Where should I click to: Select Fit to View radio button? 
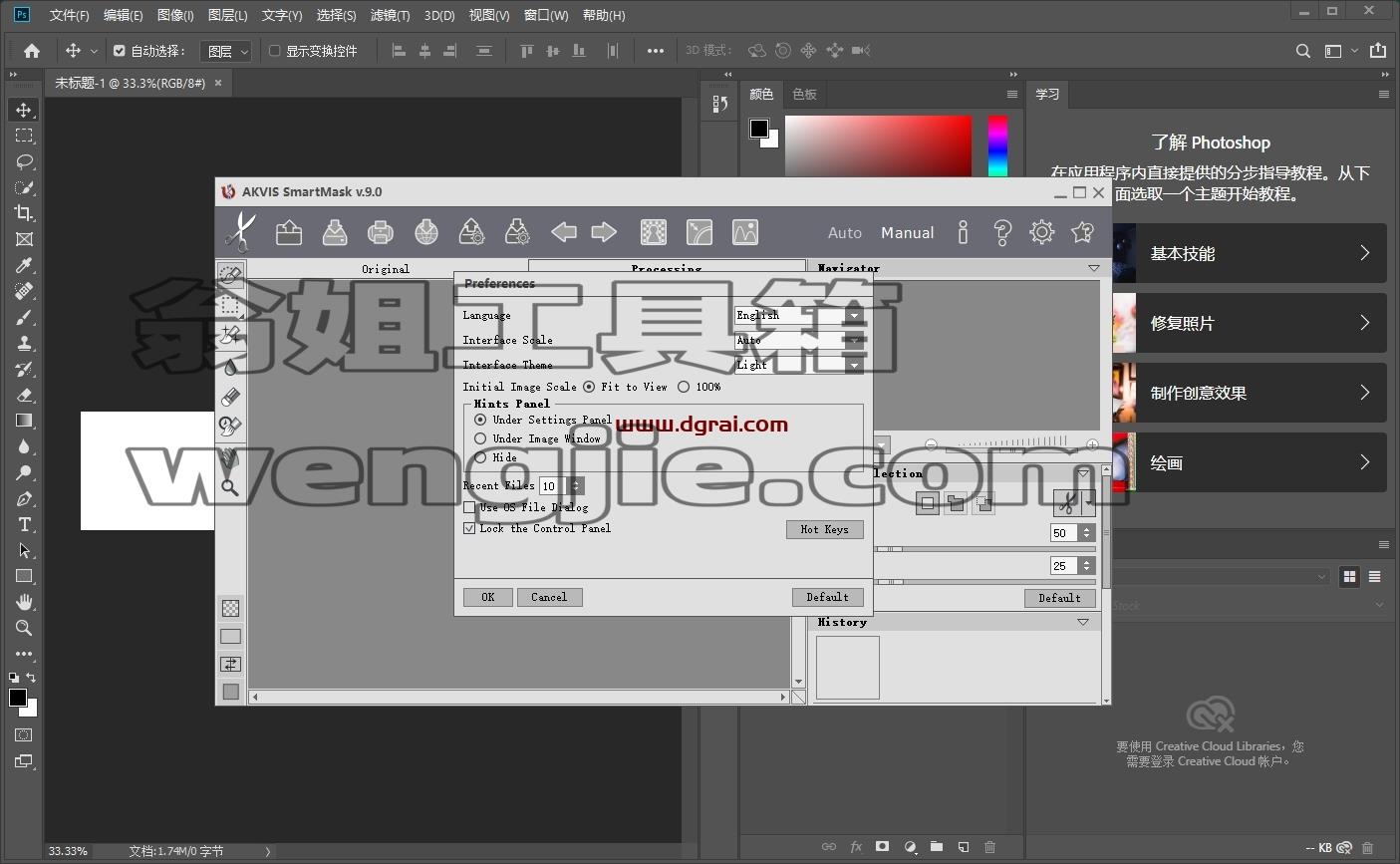[589, 387]
